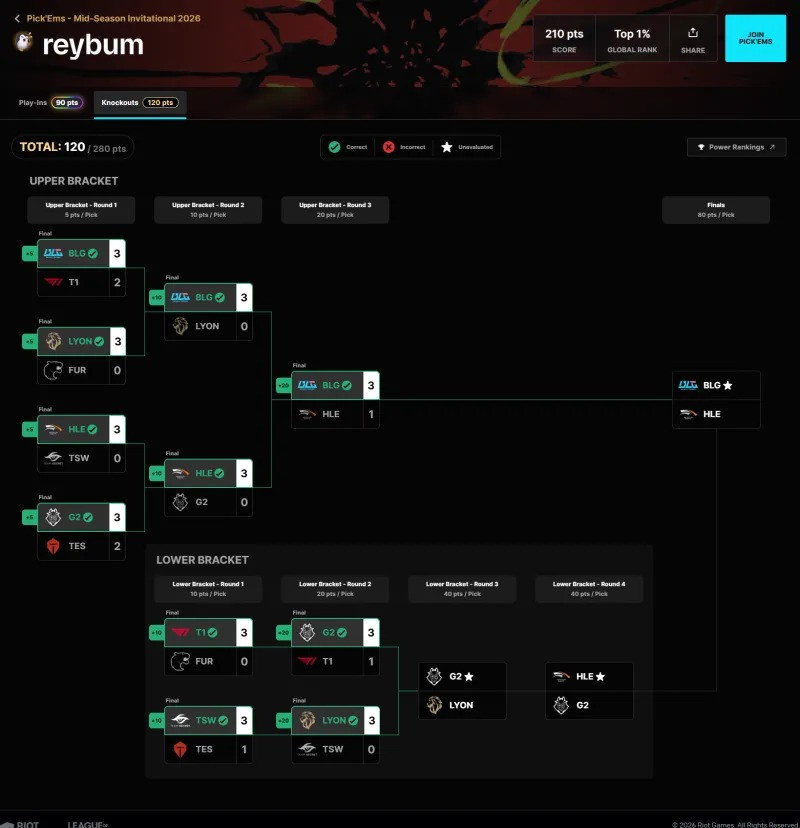Click the HLE logo versus TSW
Viewport: 800px width, 828px height.
(53, 429)
